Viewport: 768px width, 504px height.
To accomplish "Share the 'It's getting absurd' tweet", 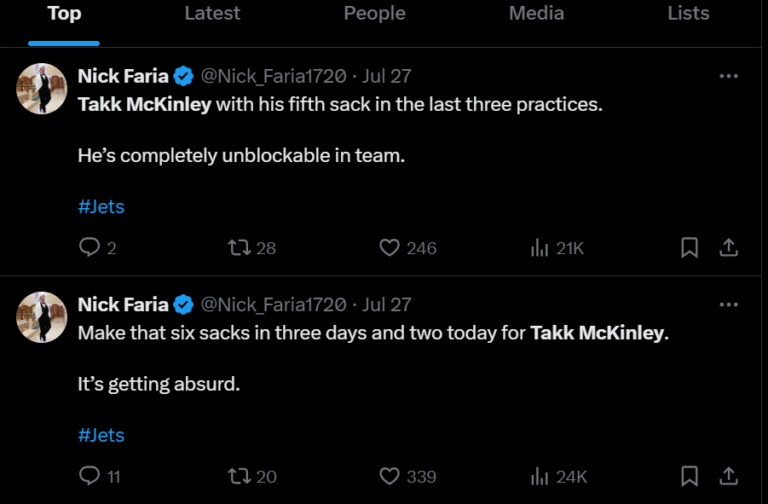I will click(729, 476).
